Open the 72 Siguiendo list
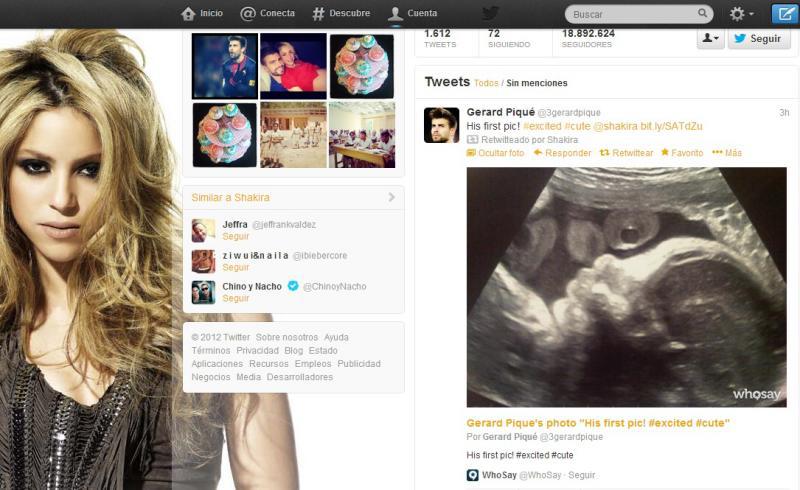Screen dimensions: 800x490 tap(509, 38)
